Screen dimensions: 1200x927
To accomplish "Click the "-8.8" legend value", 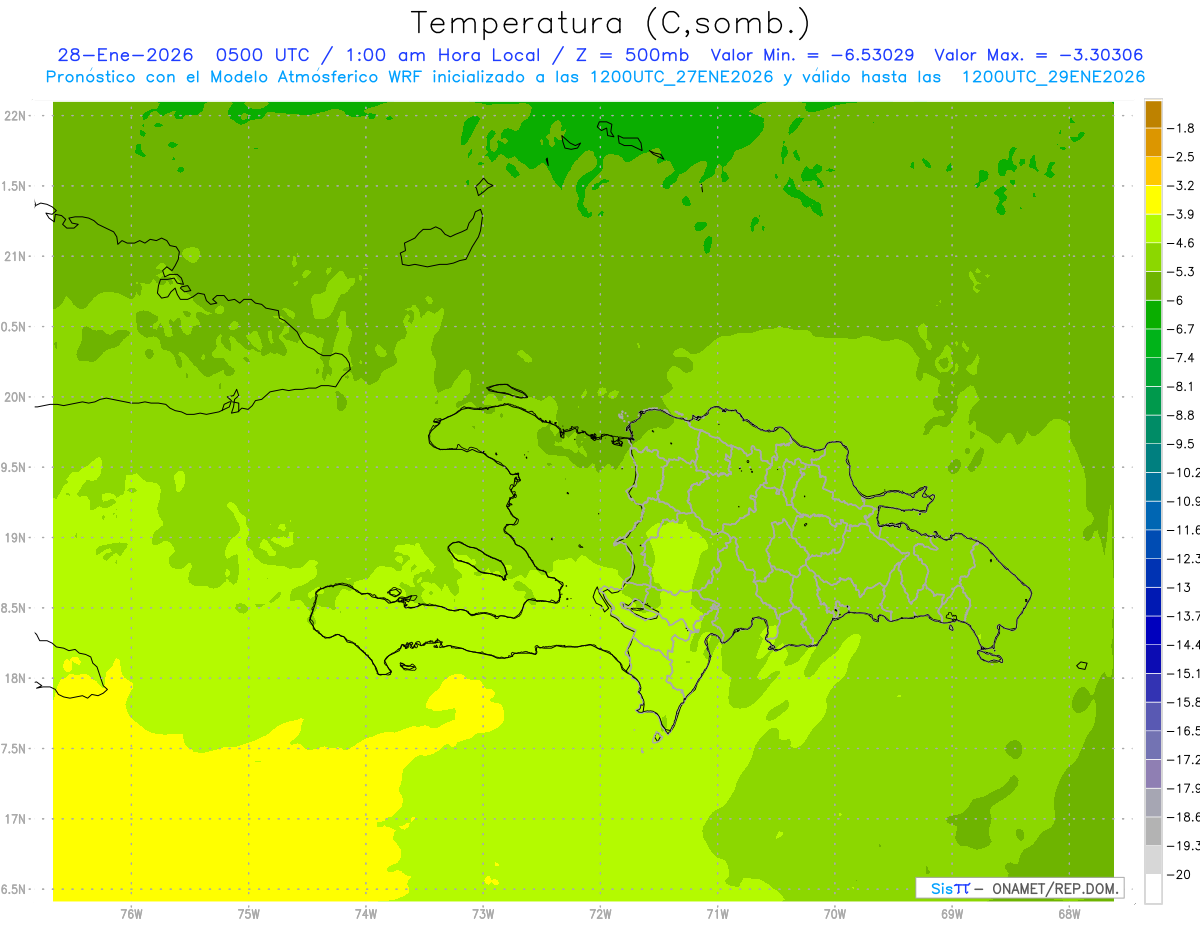I will point(1180,415).
